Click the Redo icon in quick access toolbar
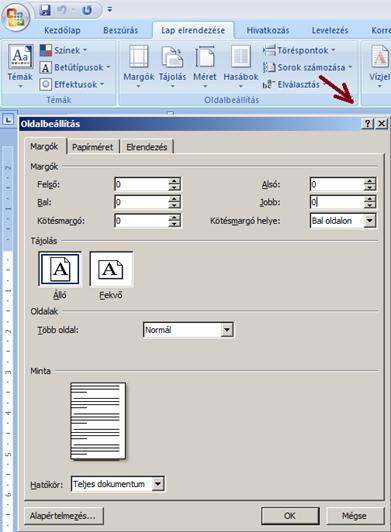Viewport: 391px width, 532px height. [87, 10]
